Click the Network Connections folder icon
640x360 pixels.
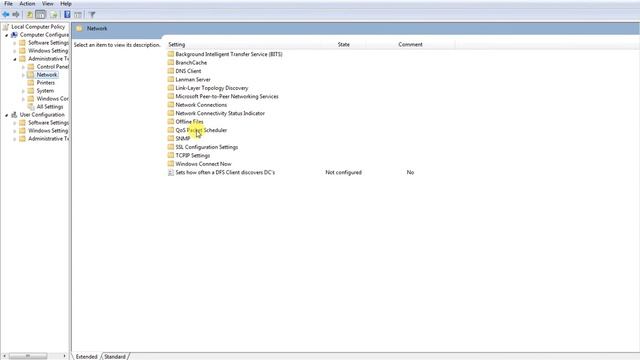(x=171, y=105)
